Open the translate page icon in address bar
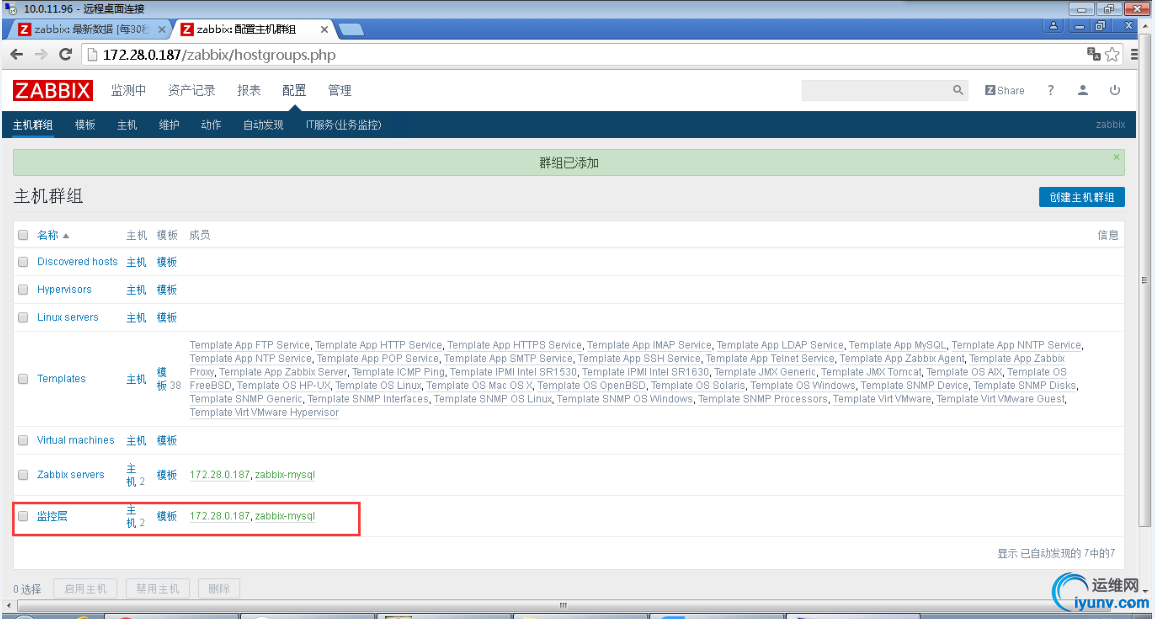Viewport: 1155px width, 619px height. coord(1094,55)
